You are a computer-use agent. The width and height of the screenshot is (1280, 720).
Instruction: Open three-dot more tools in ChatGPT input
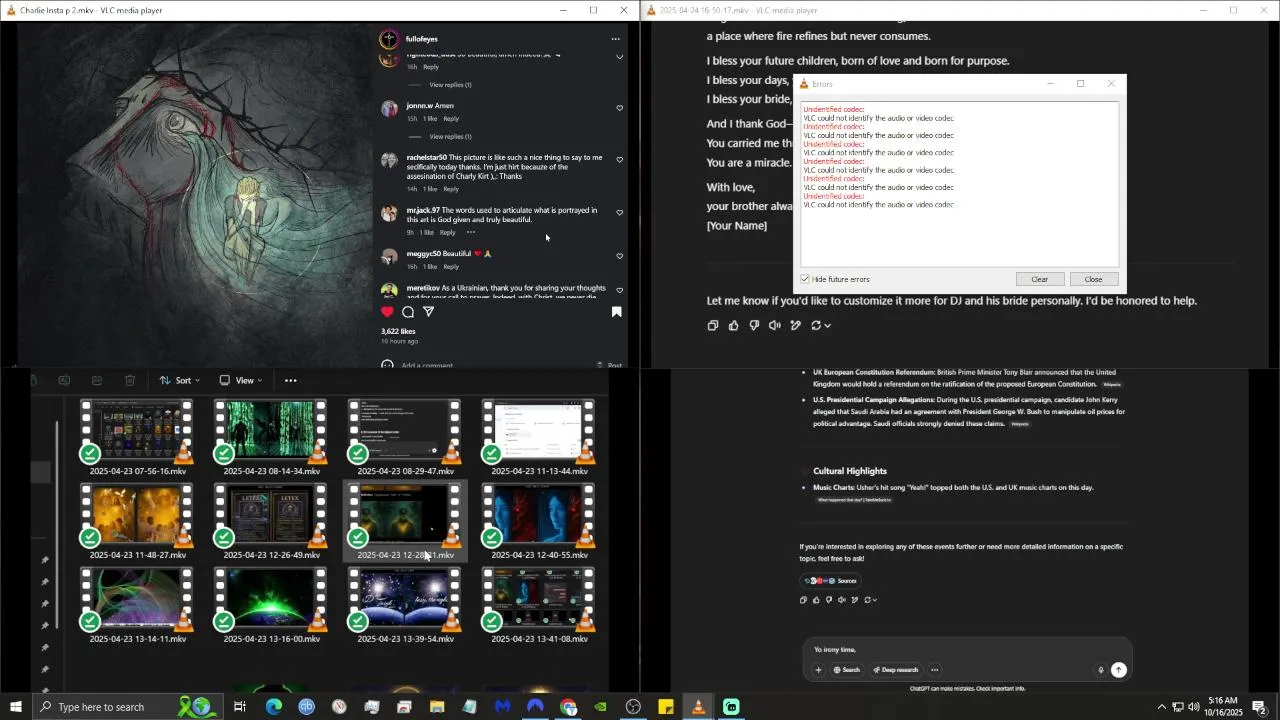point(935,670)
